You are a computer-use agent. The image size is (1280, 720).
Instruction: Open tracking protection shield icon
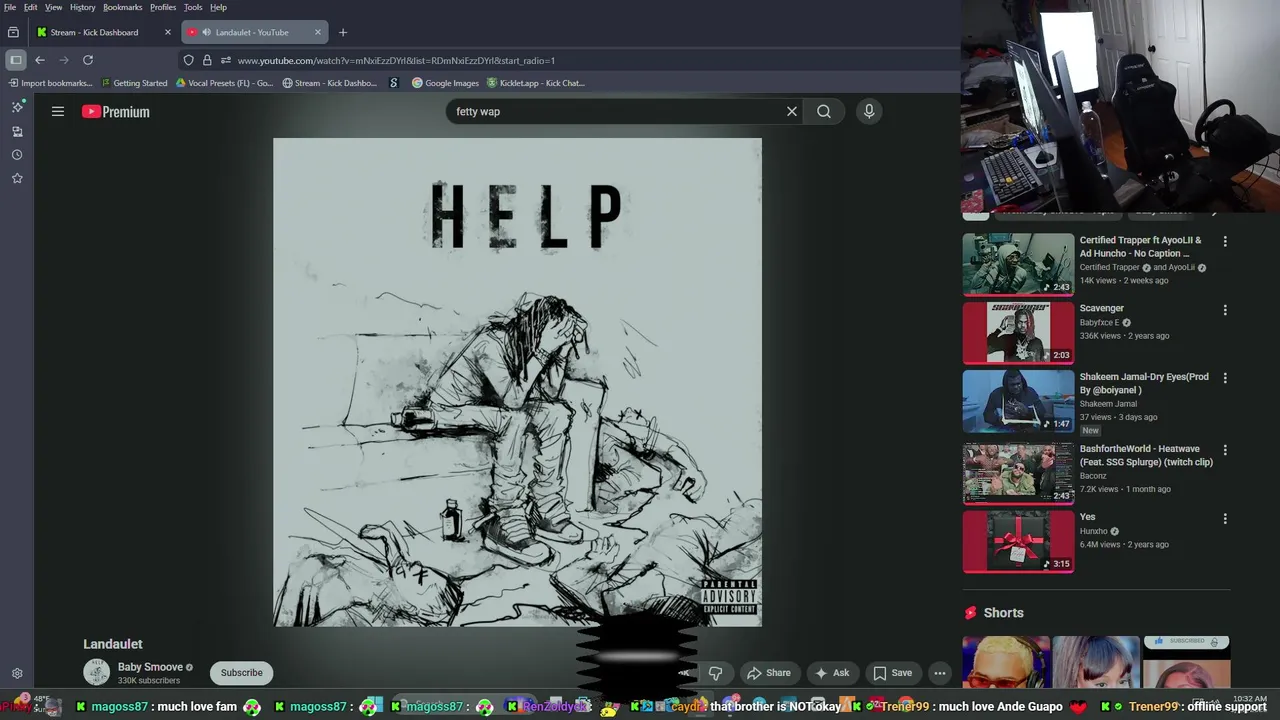coord(188,60)
